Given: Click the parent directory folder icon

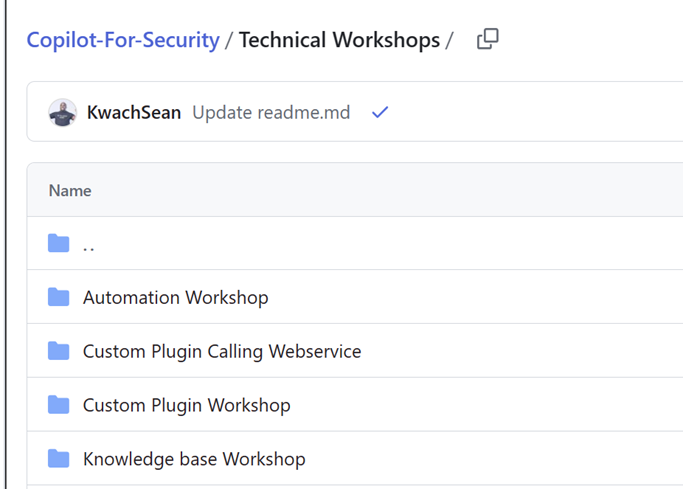Looking at the screenshot, I should 59,244.
